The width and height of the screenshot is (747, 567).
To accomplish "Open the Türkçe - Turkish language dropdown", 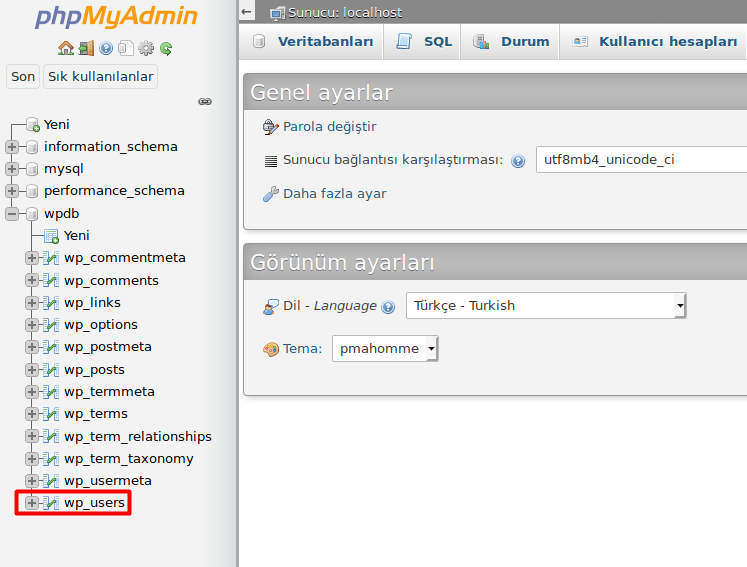I will coord(545,305).
